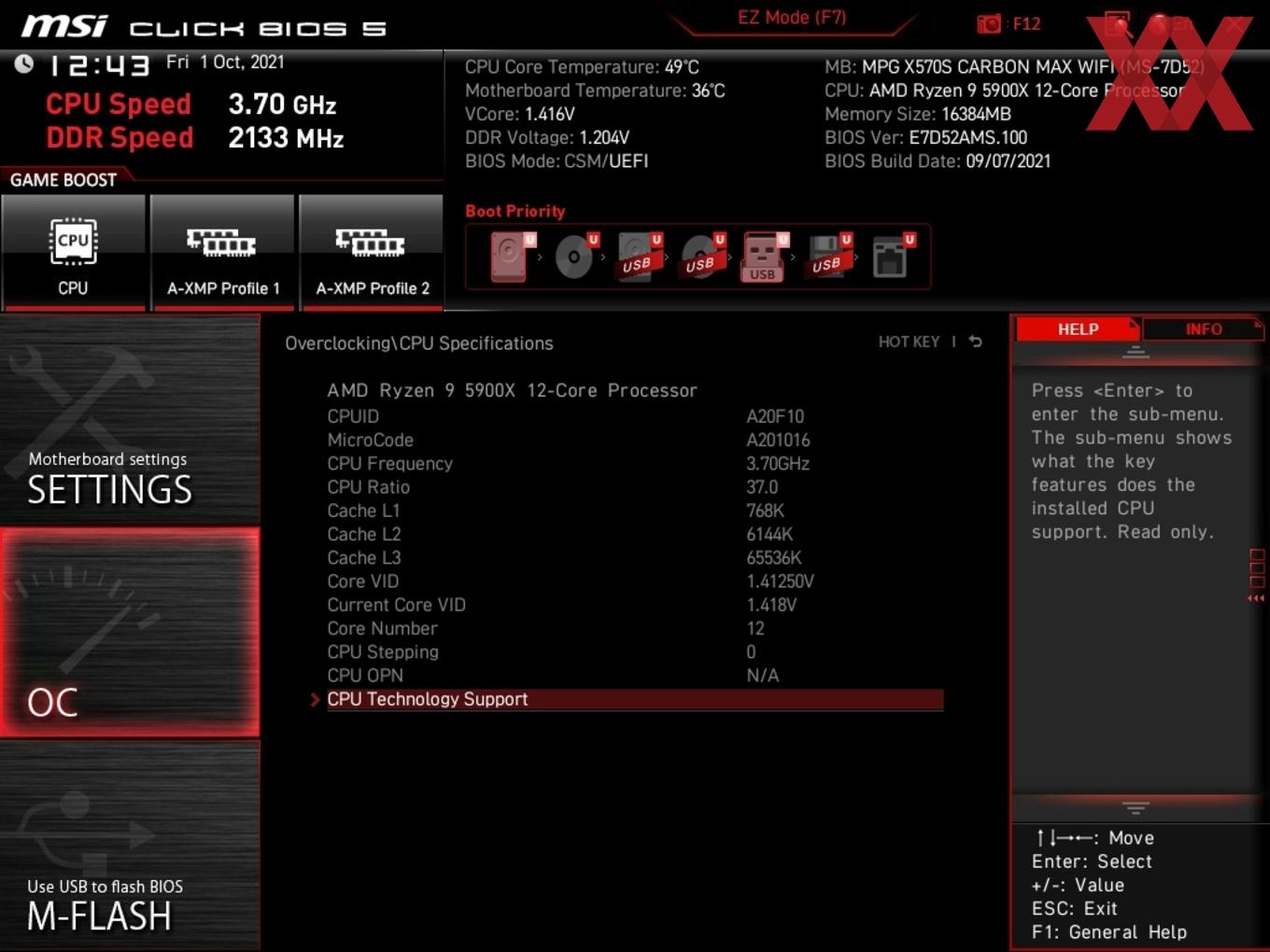The width and height of the screenshot is (1270, 952).
Task: Click the CPU OPN value N/A
Action: pyautogui.click(x=762, y=676)
